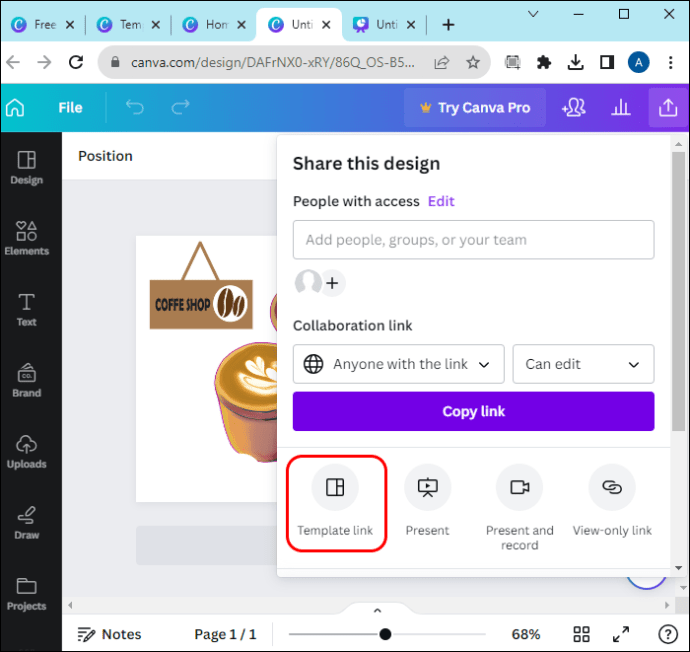Select the Template link option

pos(335,502)
